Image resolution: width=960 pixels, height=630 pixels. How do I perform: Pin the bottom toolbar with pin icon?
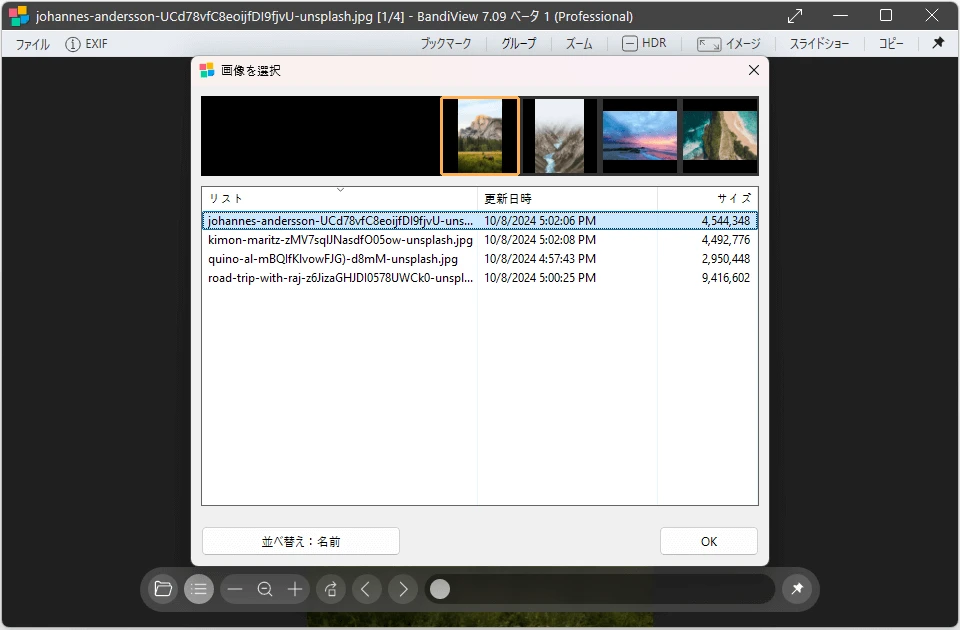point(797,589)
